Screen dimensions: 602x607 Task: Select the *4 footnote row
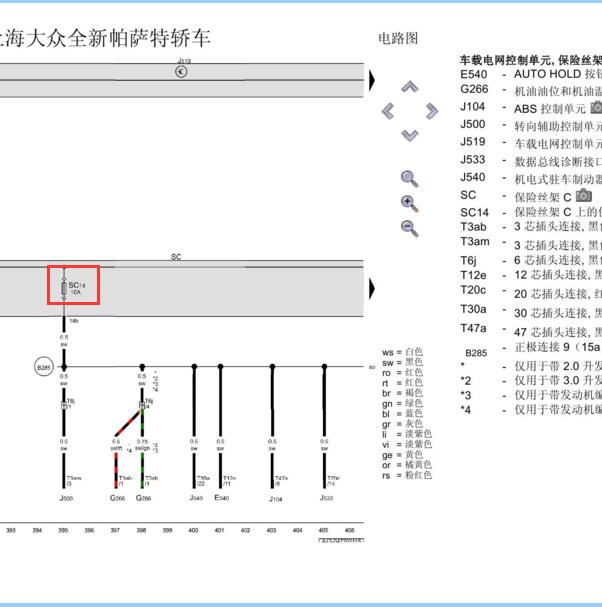click(531, 410)
